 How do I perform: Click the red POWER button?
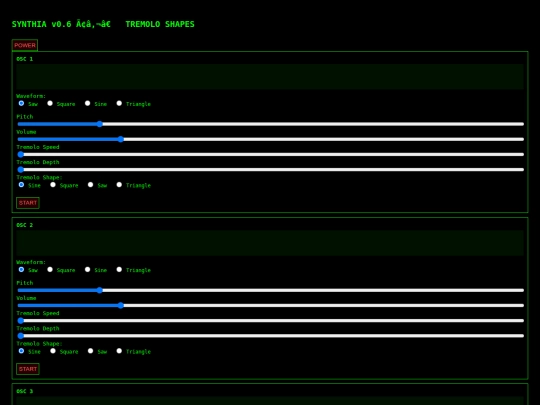point(25,45)
